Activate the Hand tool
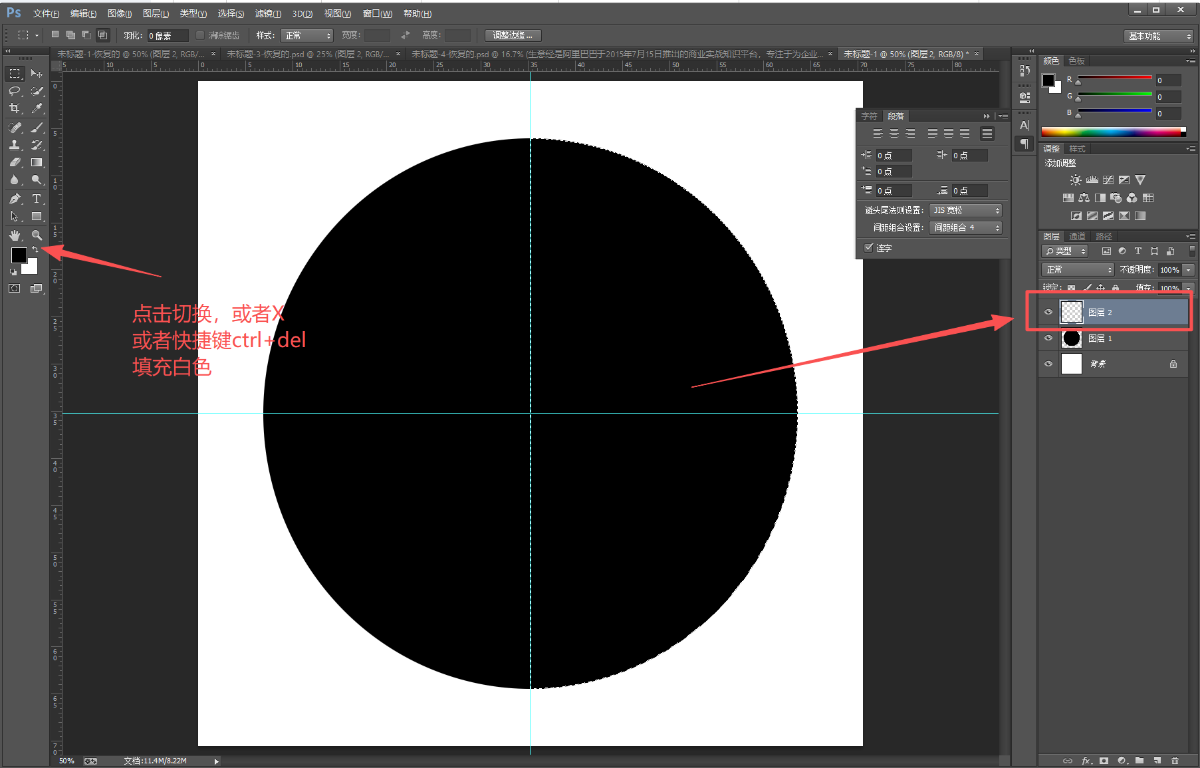 15,235
